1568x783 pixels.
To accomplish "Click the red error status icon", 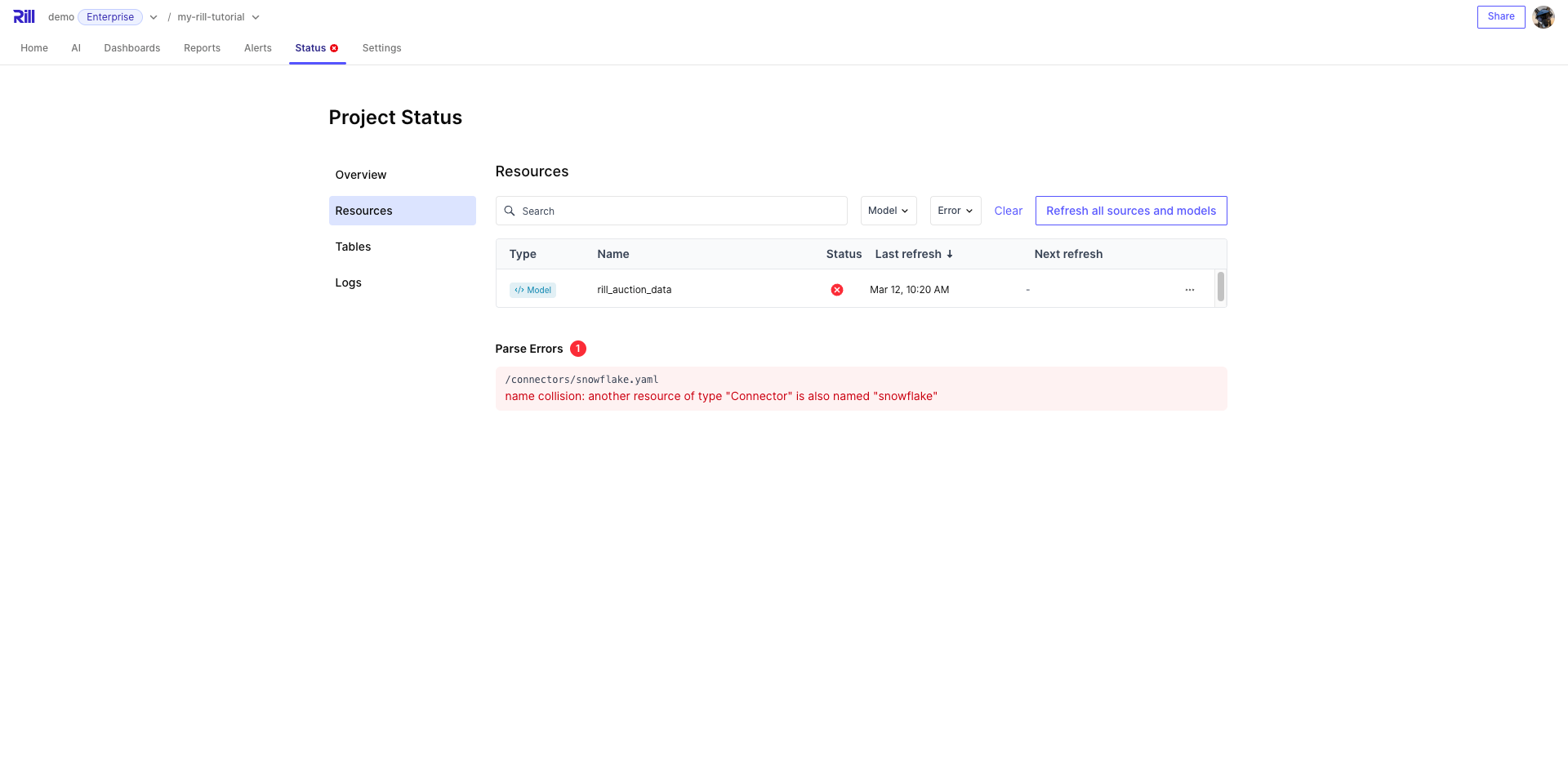I will tap(837, 290).
